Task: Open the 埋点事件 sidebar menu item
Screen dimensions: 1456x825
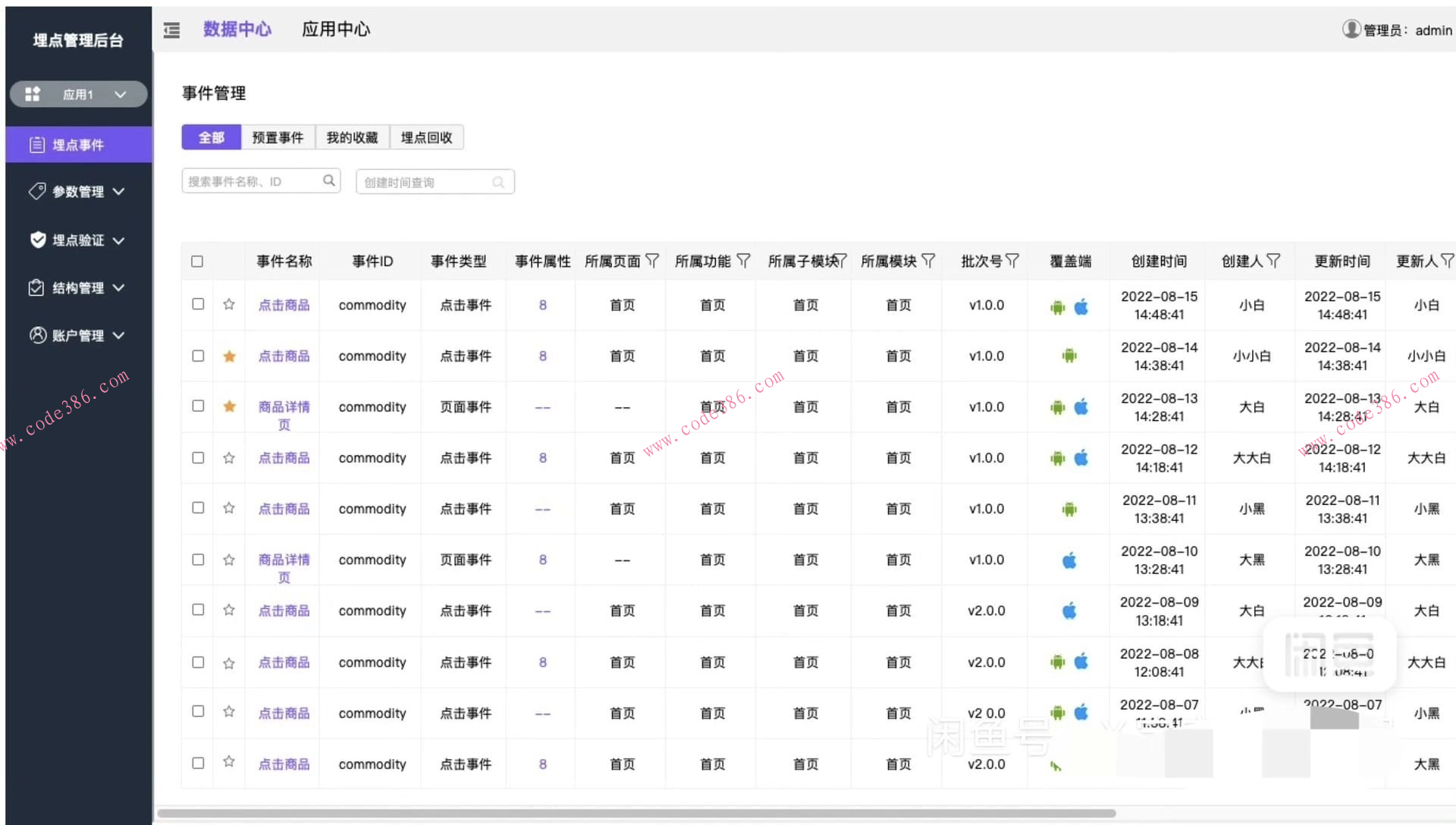Action: pos(78,144)
